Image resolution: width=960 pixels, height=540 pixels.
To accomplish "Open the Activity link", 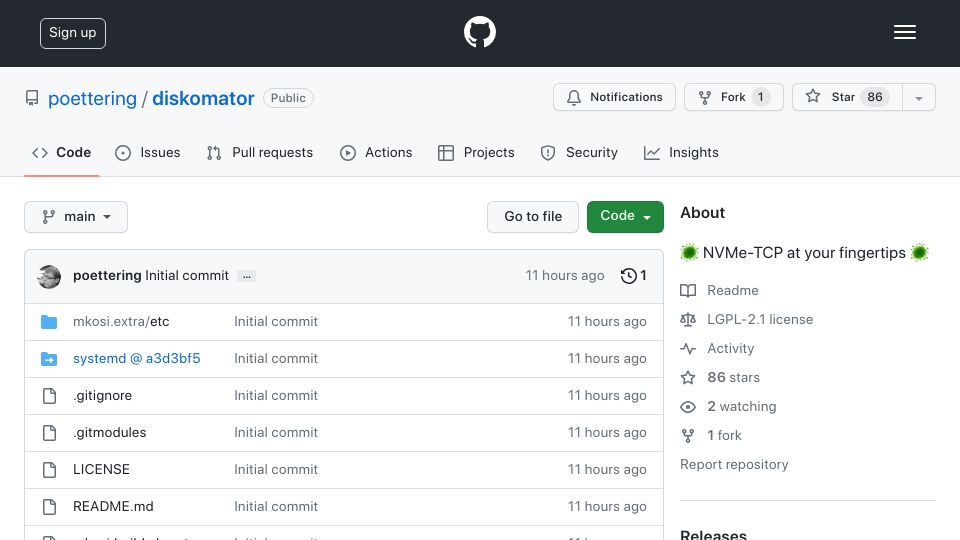I will click(x=730, y=348).
